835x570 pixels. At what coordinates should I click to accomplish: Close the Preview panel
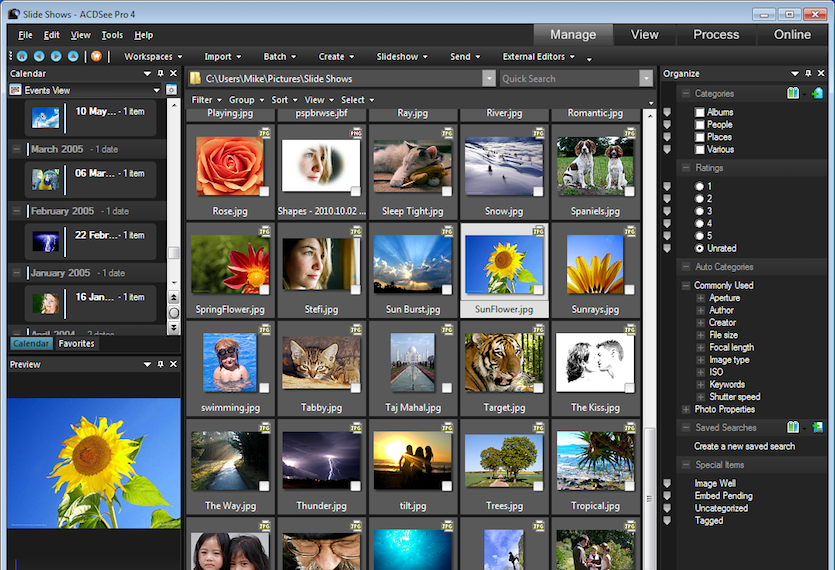click(x=173, y=364)
